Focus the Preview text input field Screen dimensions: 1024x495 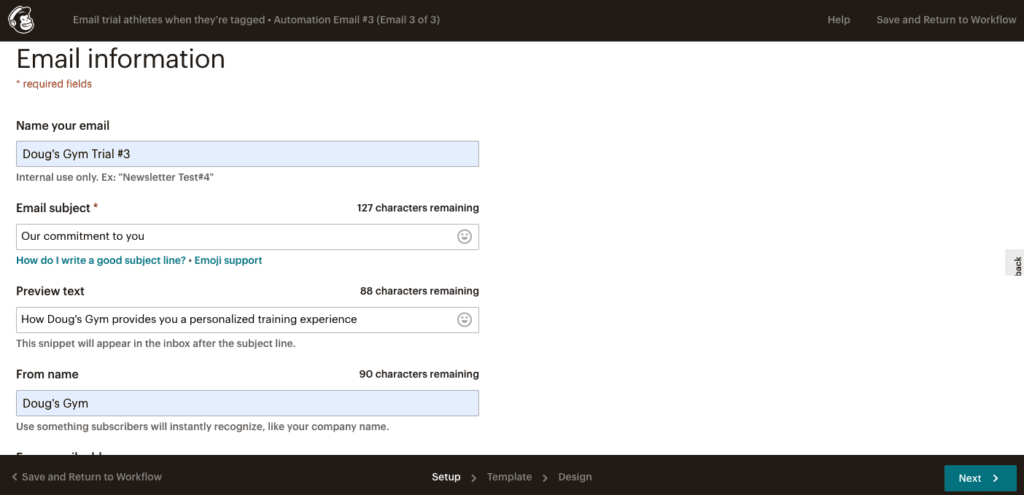click(x=248, y=320)
